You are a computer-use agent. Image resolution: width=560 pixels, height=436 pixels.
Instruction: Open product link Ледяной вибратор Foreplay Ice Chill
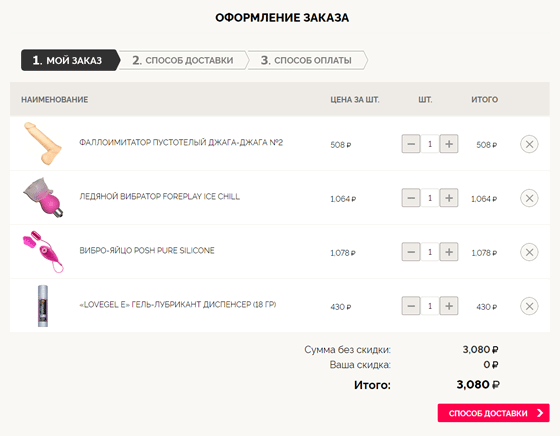[x=159, y=196]
